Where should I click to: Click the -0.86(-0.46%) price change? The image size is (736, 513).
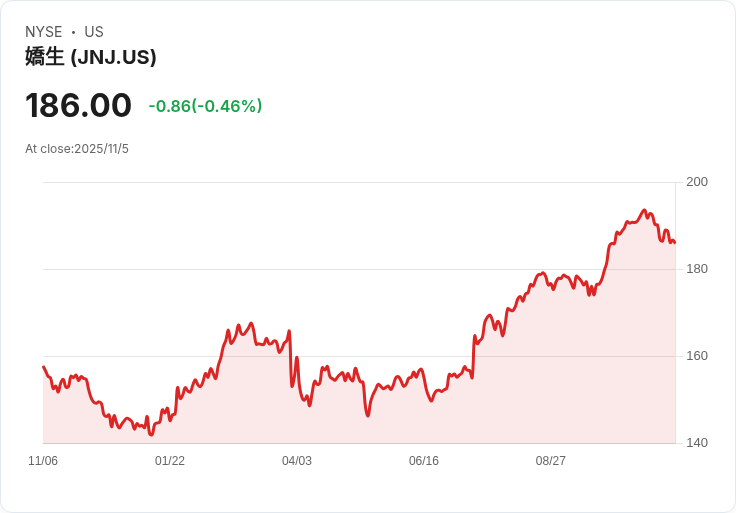[205, 106]
